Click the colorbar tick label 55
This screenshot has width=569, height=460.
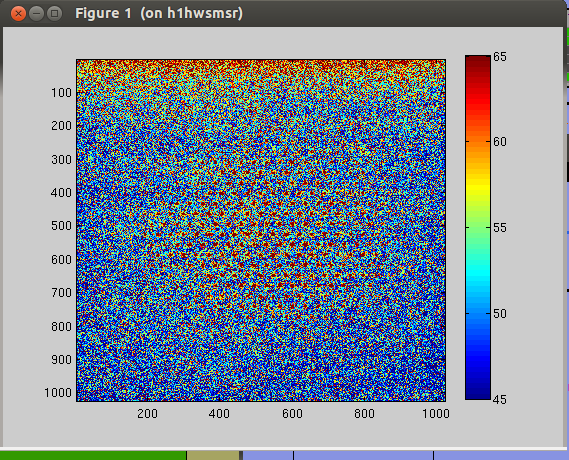tap(500, 228)
